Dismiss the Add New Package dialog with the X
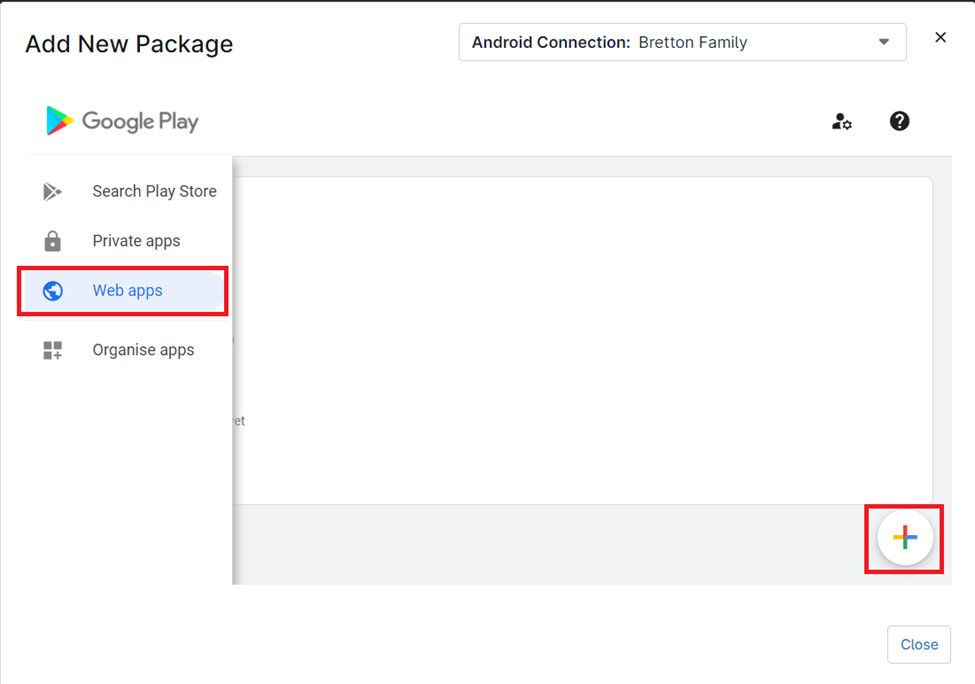This screenshot has width=975, height=684. (940, 37)
